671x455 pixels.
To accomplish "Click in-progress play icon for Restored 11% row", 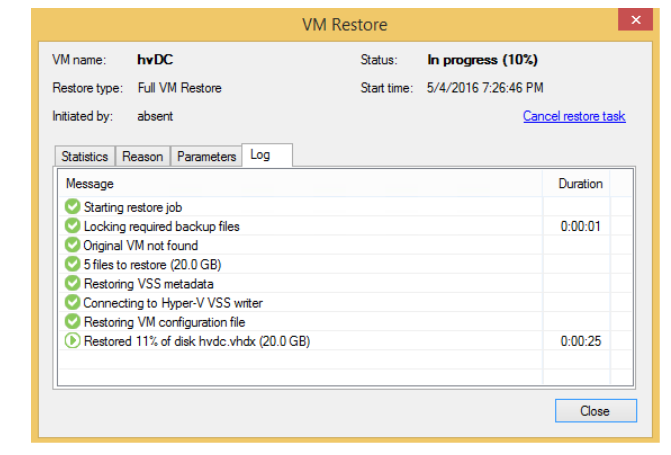I will point(72,341).
